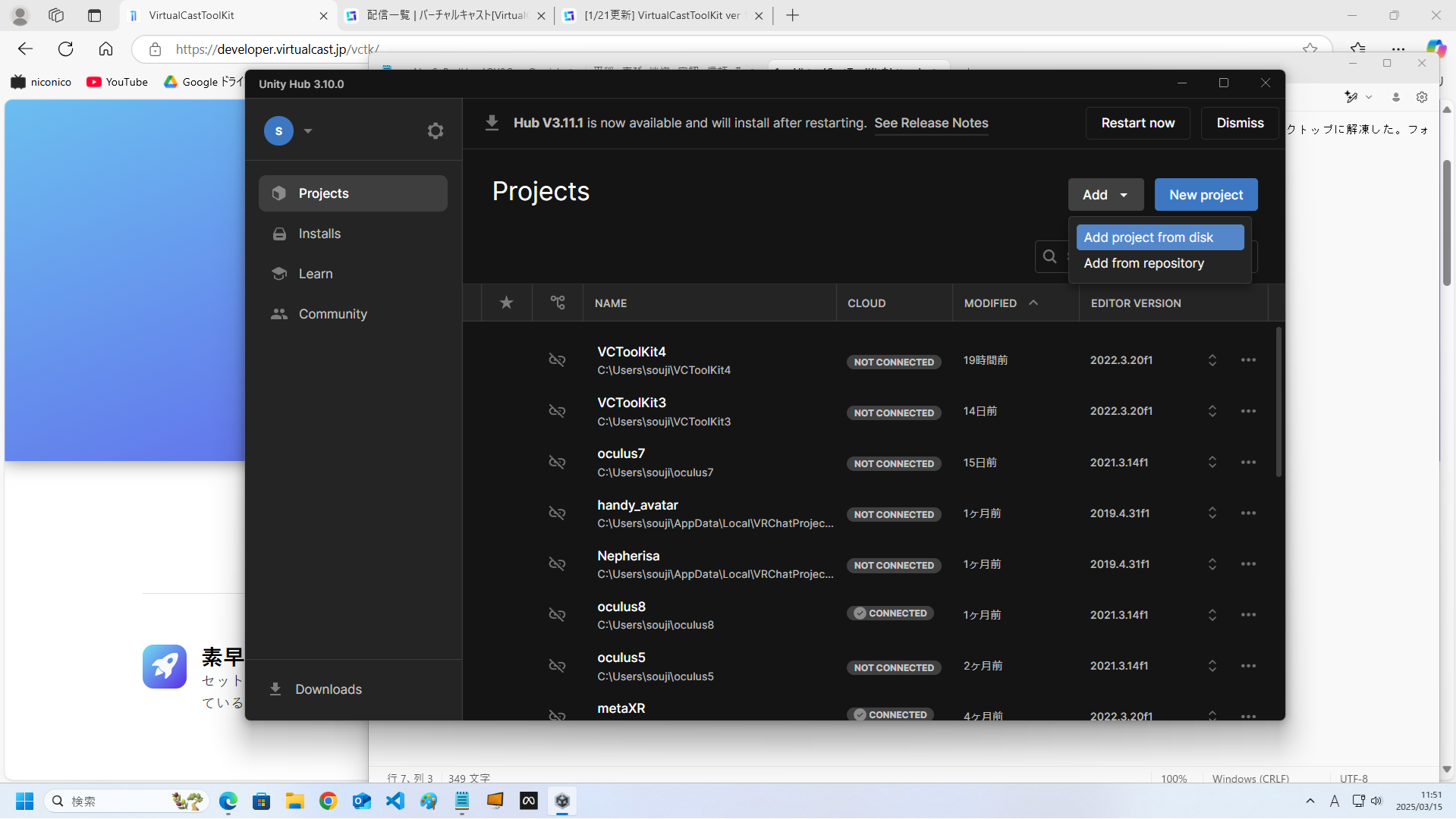Open more options for oculus7

[1248, 463]
